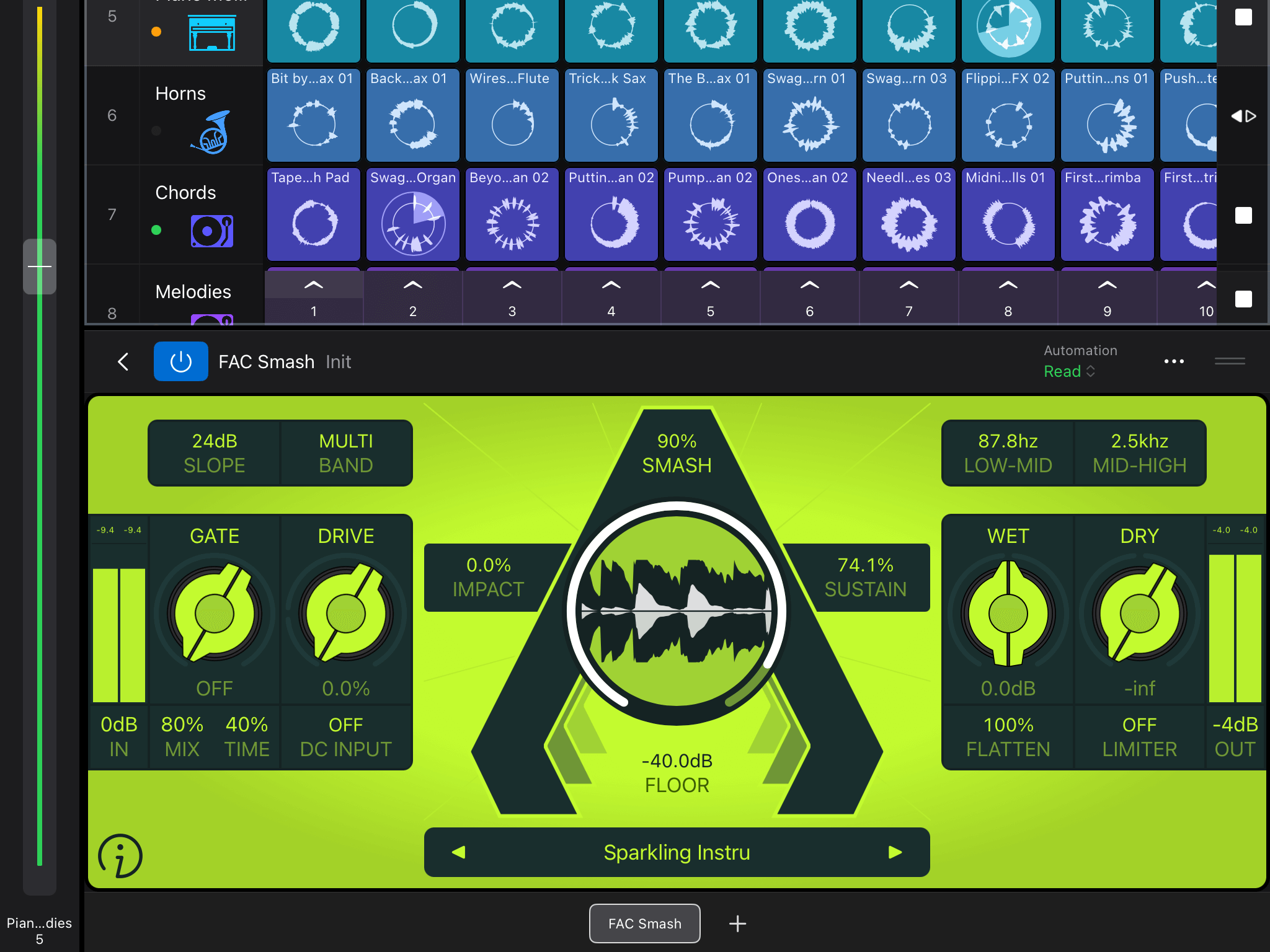This screenshot has height=952, width=1270.
Task: Click the Chords track turntable icon
Action: coord(211,231)
